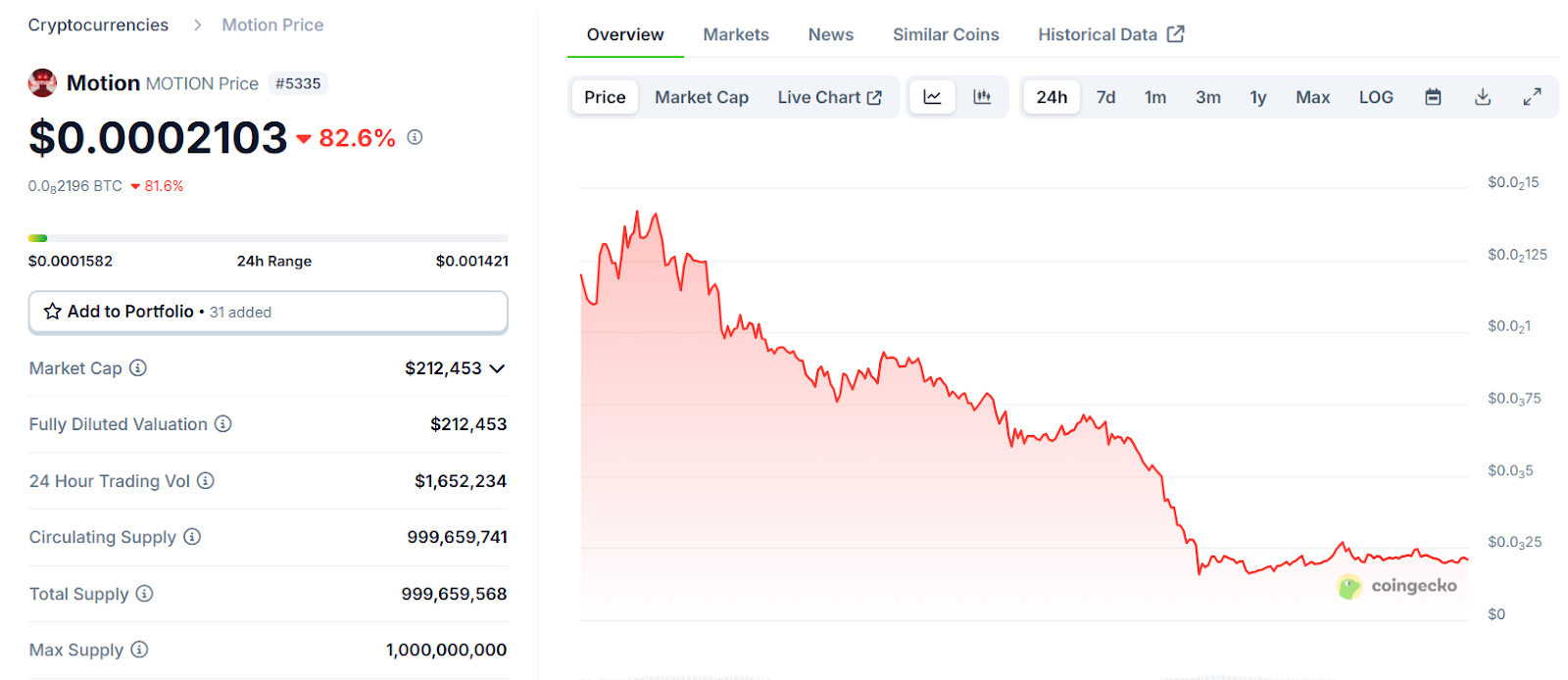Screen dimensions: 1568x680
Task: Click the Motion coin logo icon
Action: (x=42, y=83)
